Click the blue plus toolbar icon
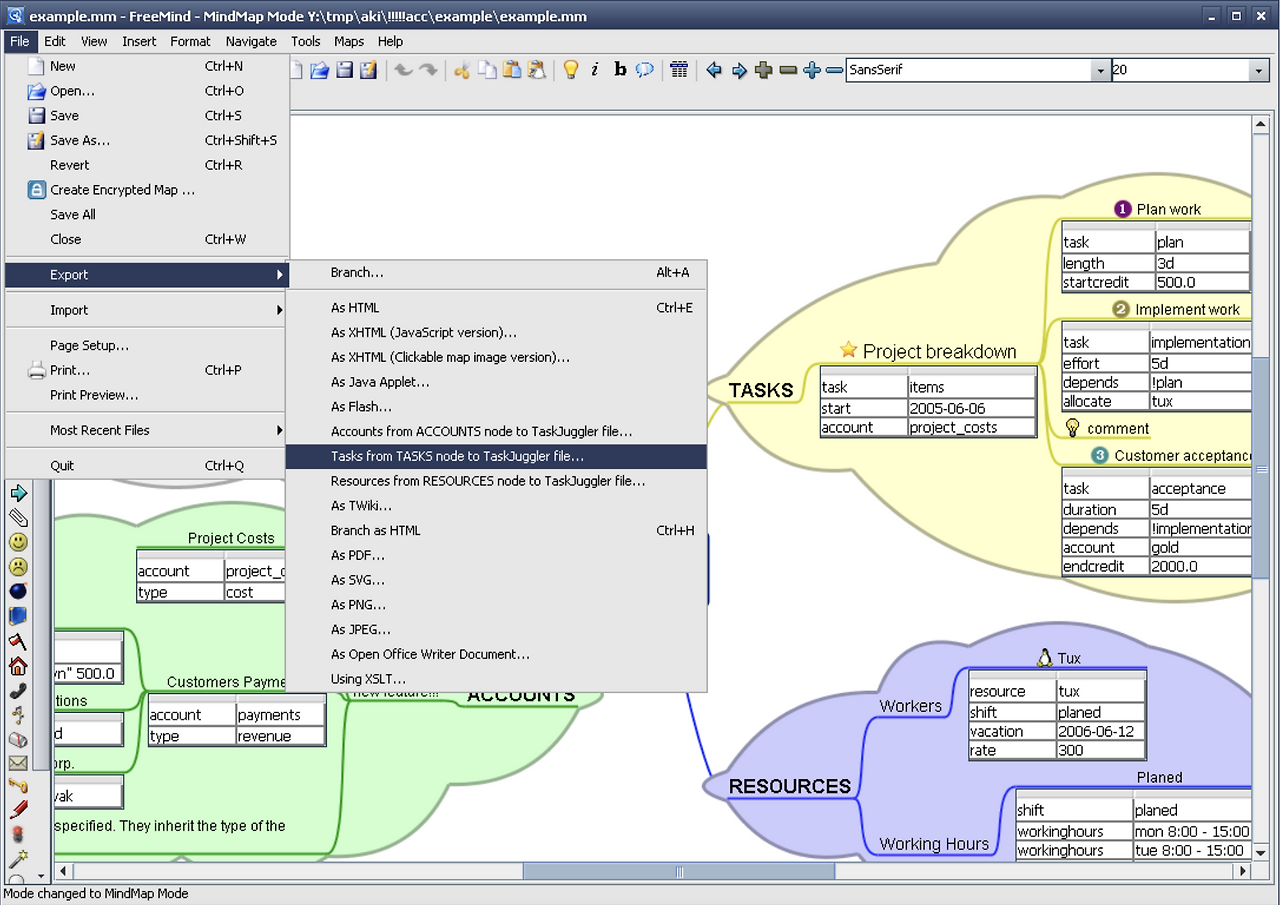Image resolution: width=1280 pixels, height=905 pixels. (812, 70)
